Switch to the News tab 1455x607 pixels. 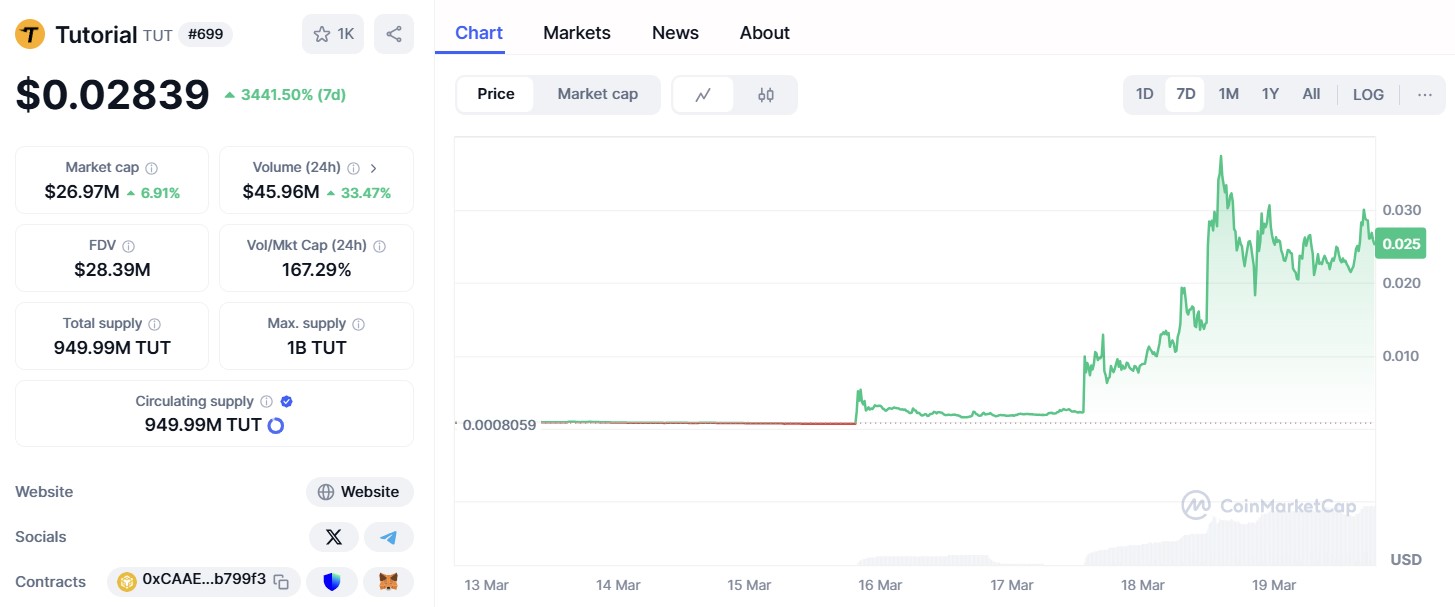click(675, 33)
